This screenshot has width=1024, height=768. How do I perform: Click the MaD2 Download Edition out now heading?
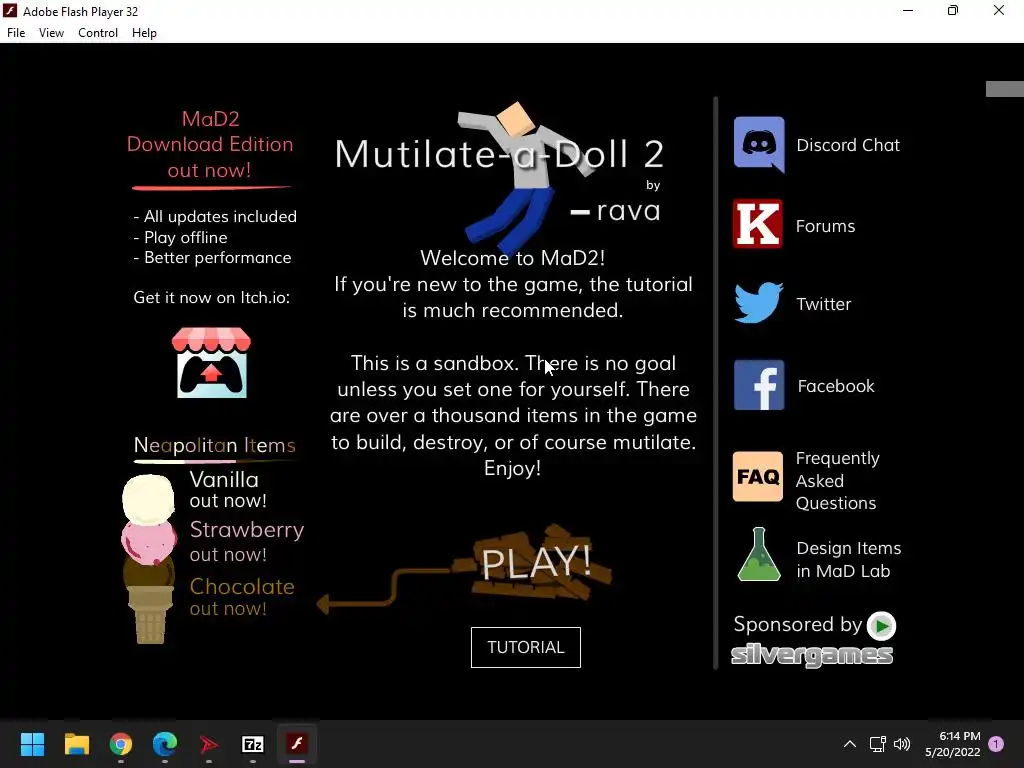pos(210,144)
